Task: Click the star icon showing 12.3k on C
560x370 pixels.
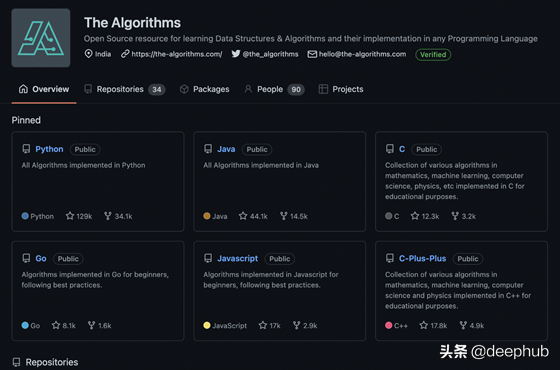Action: coord(415,216)
